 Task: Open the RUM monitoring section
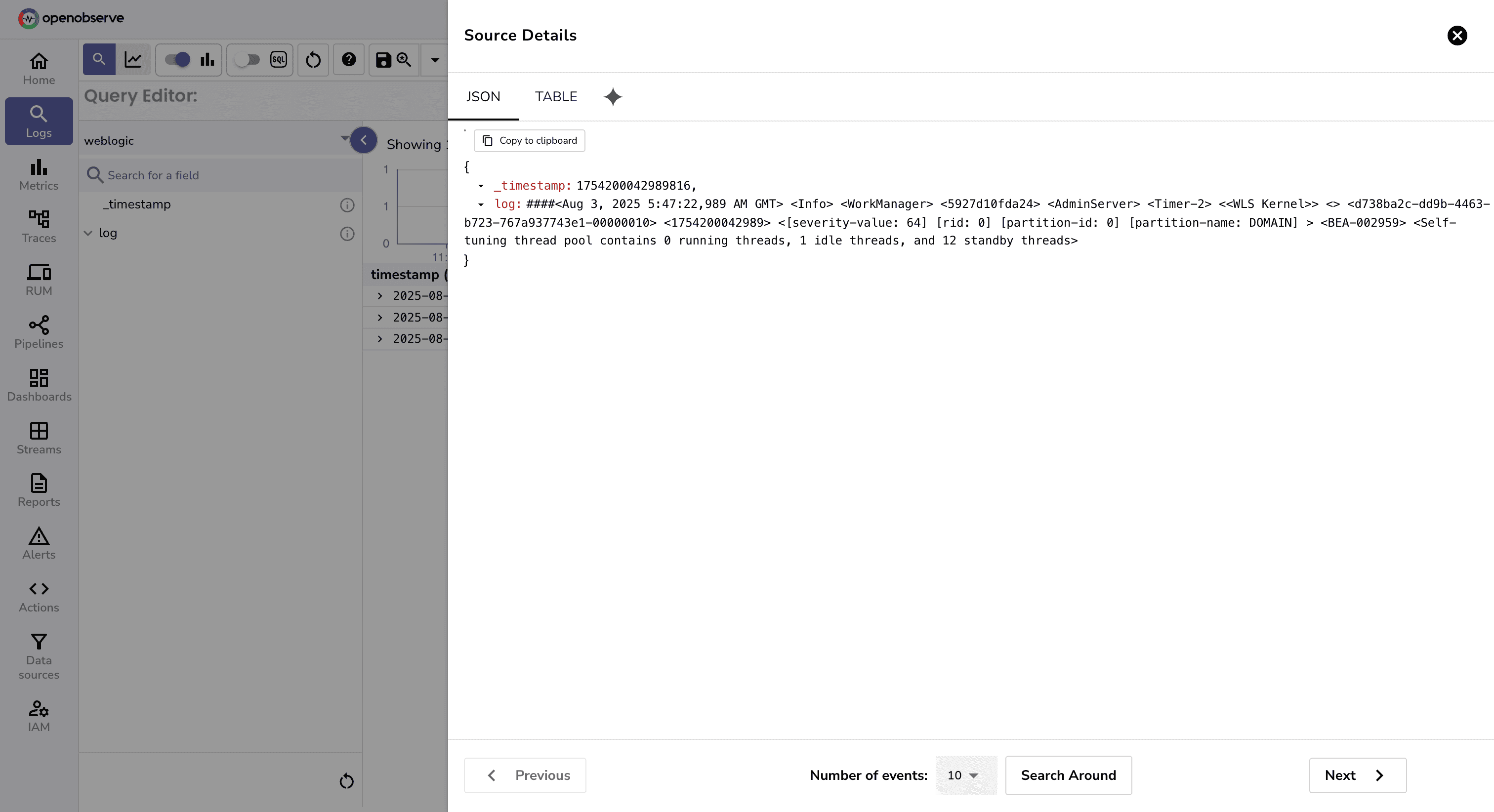38,280
